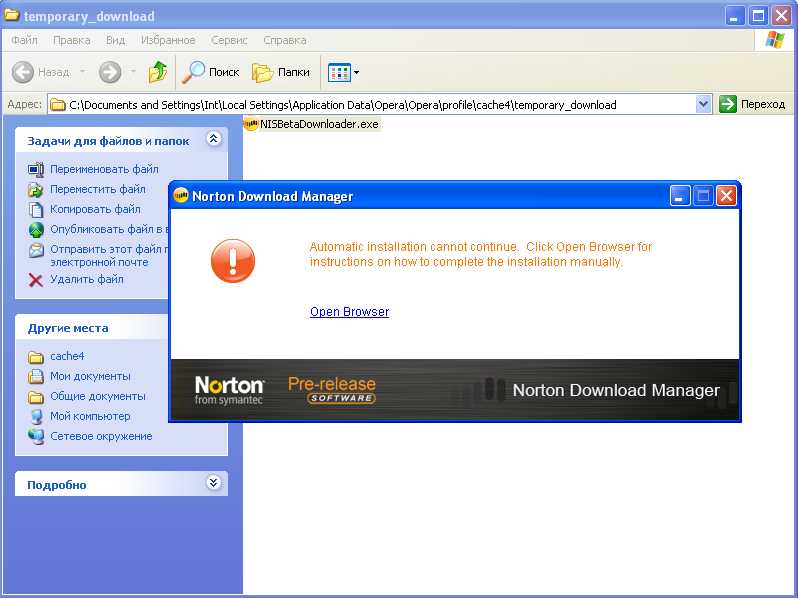Click the Pre-release Software badge
The width and height of the screenshot is (798, 598).
[332, 390]
